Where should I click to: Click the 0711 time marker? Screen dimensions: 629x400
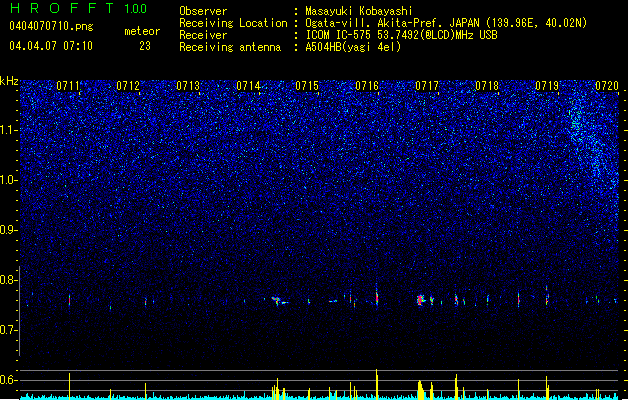[x=68, y=86]
